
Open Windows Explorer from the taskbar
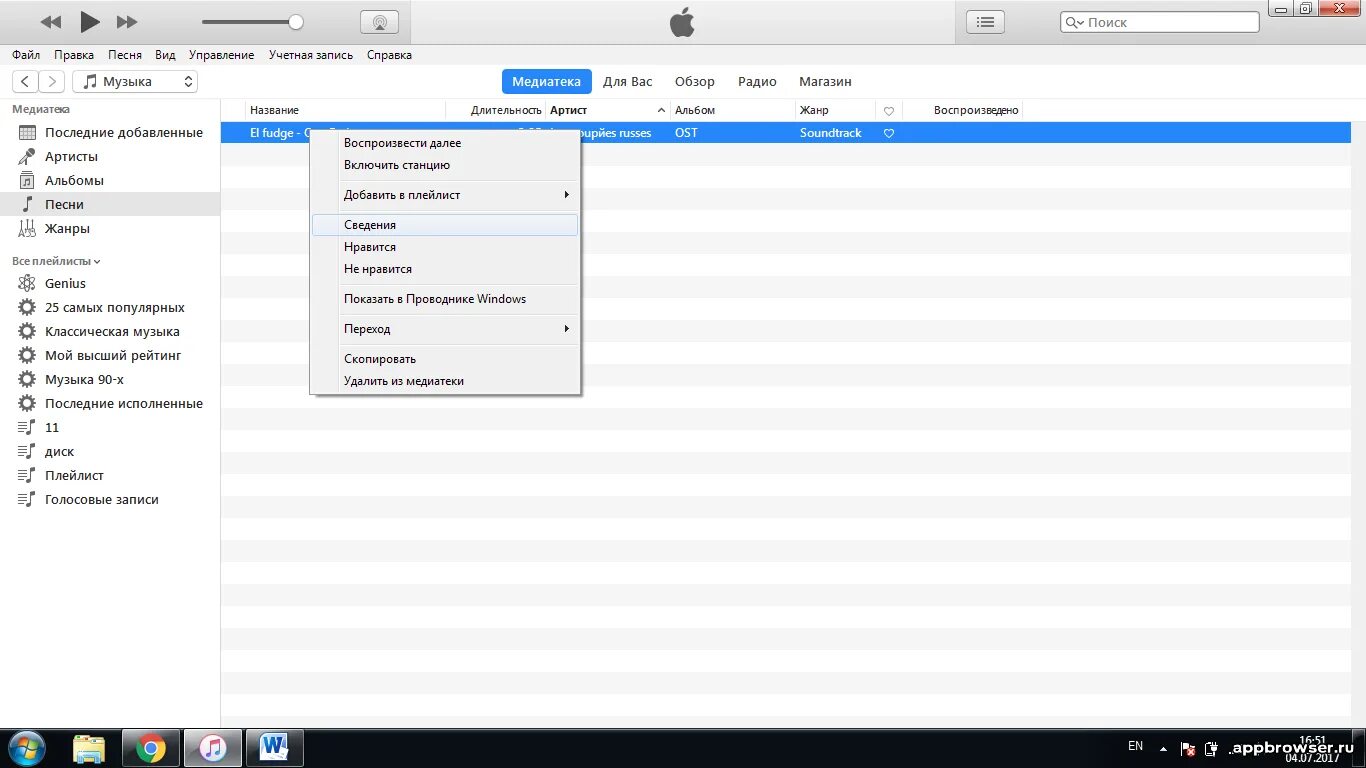click(89, 748)
